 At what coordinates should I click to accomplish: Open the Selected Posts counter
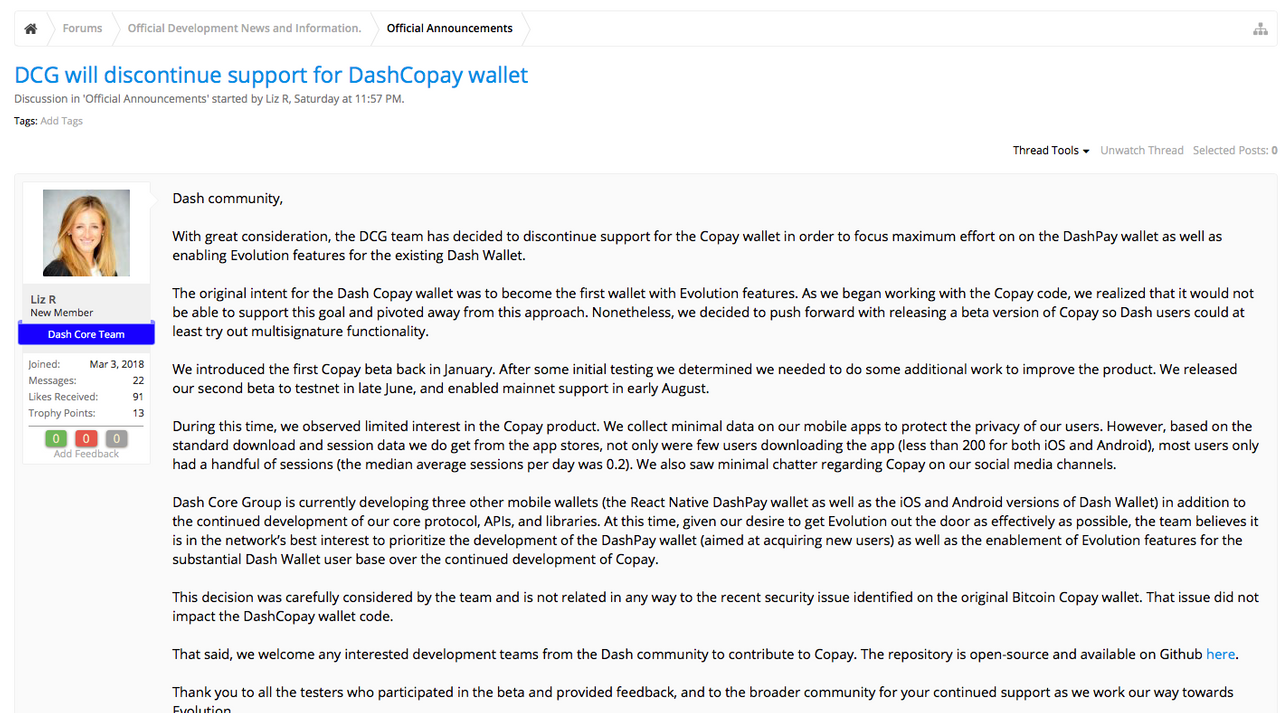(x=1234, y=151)
